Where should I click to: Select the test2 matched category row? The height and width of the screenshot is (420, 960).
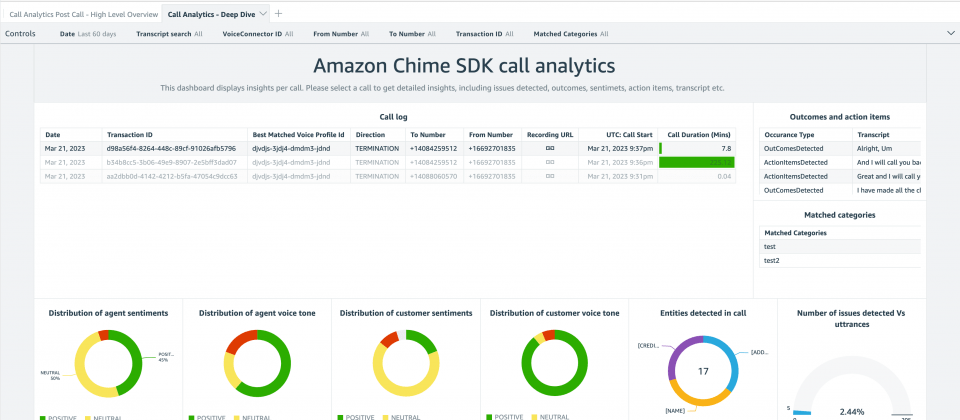click(x=772, y=260)
